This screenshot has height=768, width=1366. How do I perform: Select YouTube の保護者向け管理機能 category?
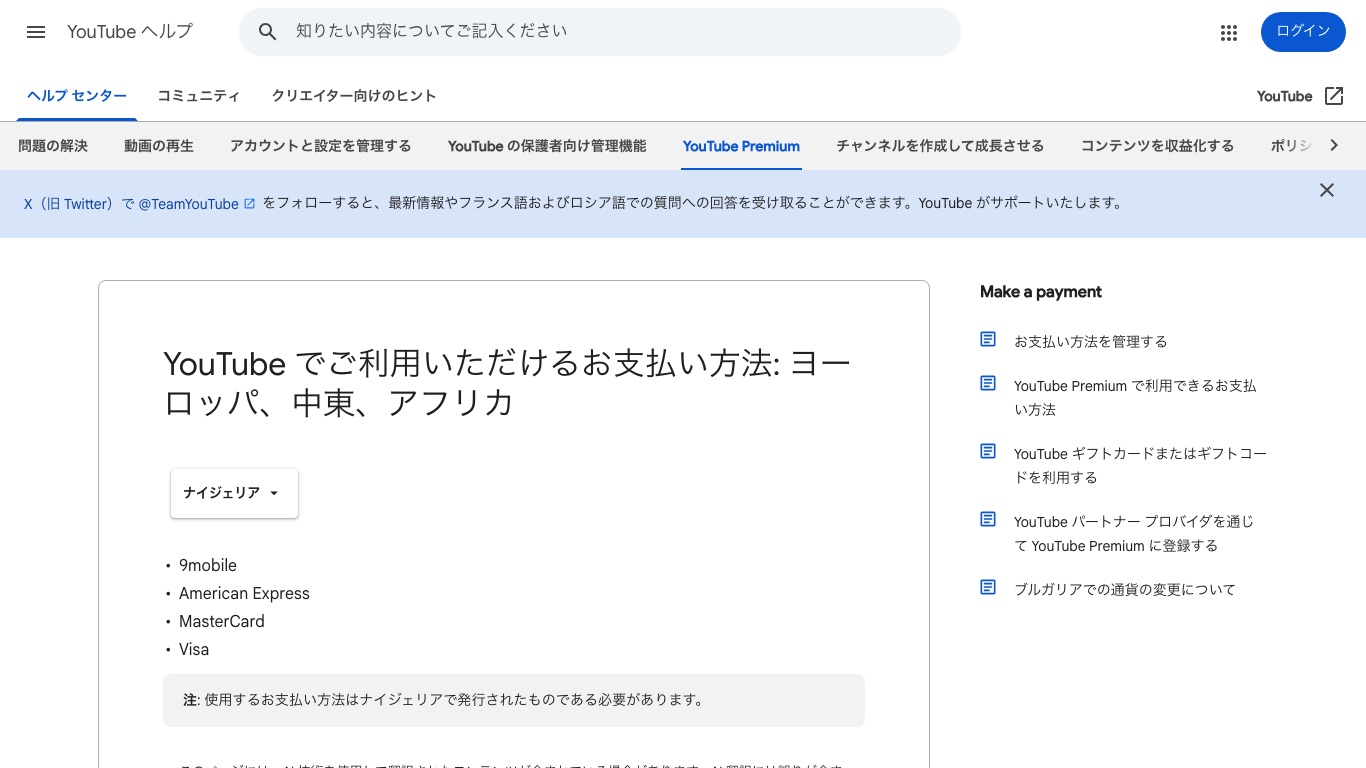coord(547,146)
